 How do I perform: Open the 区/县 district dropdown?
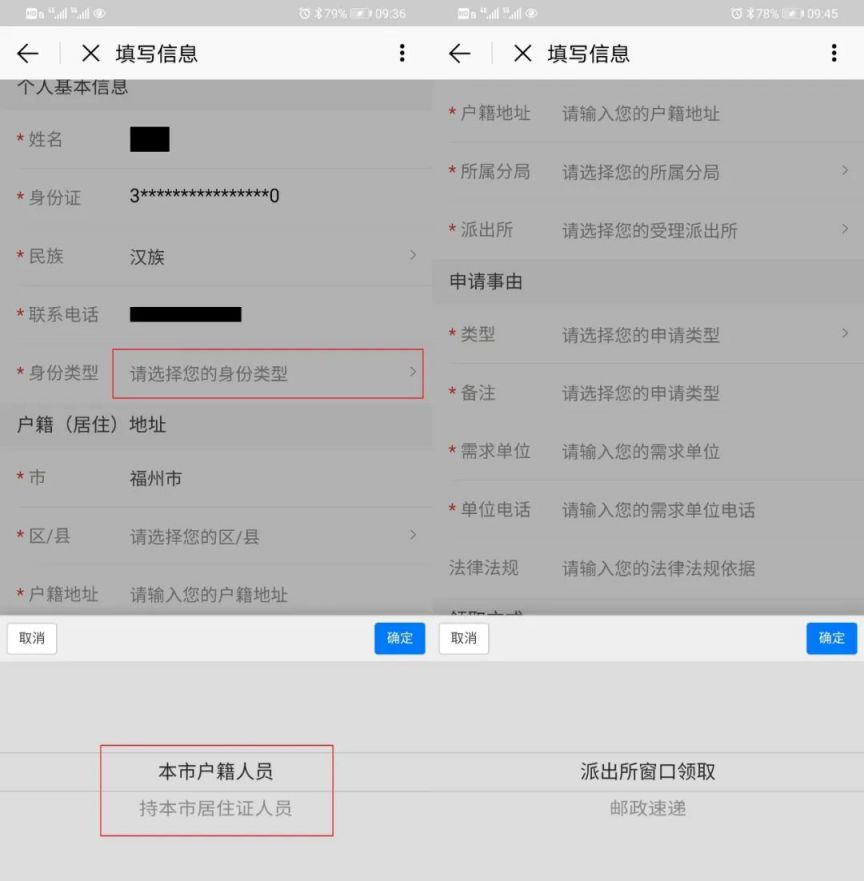click(270, 537)
